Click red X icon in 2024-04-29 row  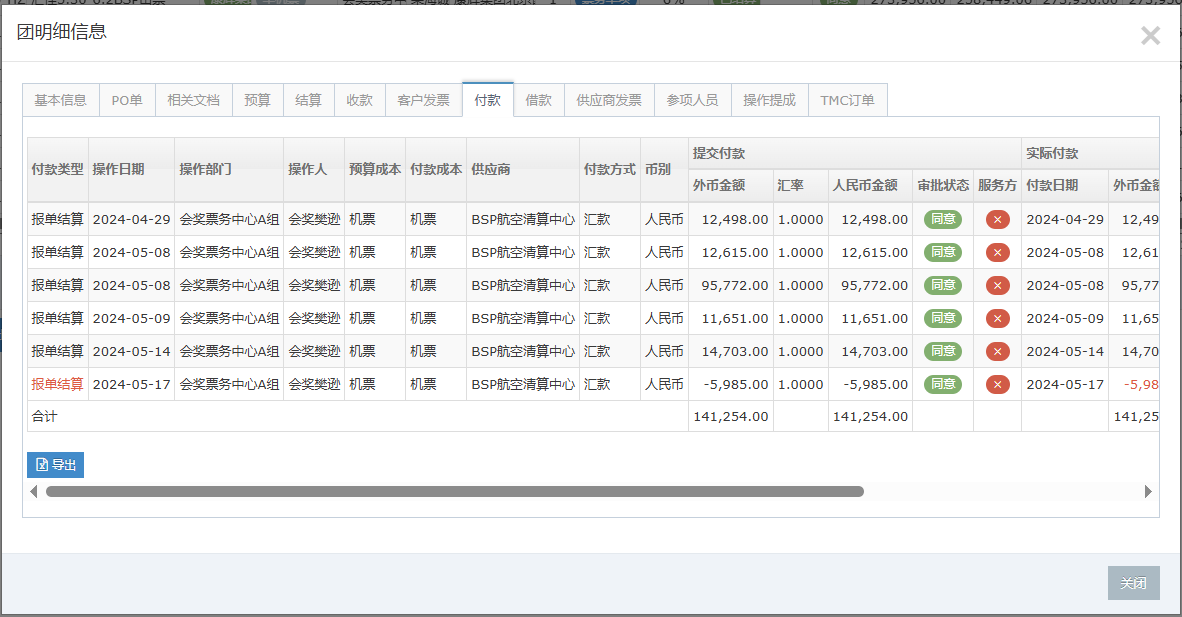pyautogui.click(x=997, y=220)
